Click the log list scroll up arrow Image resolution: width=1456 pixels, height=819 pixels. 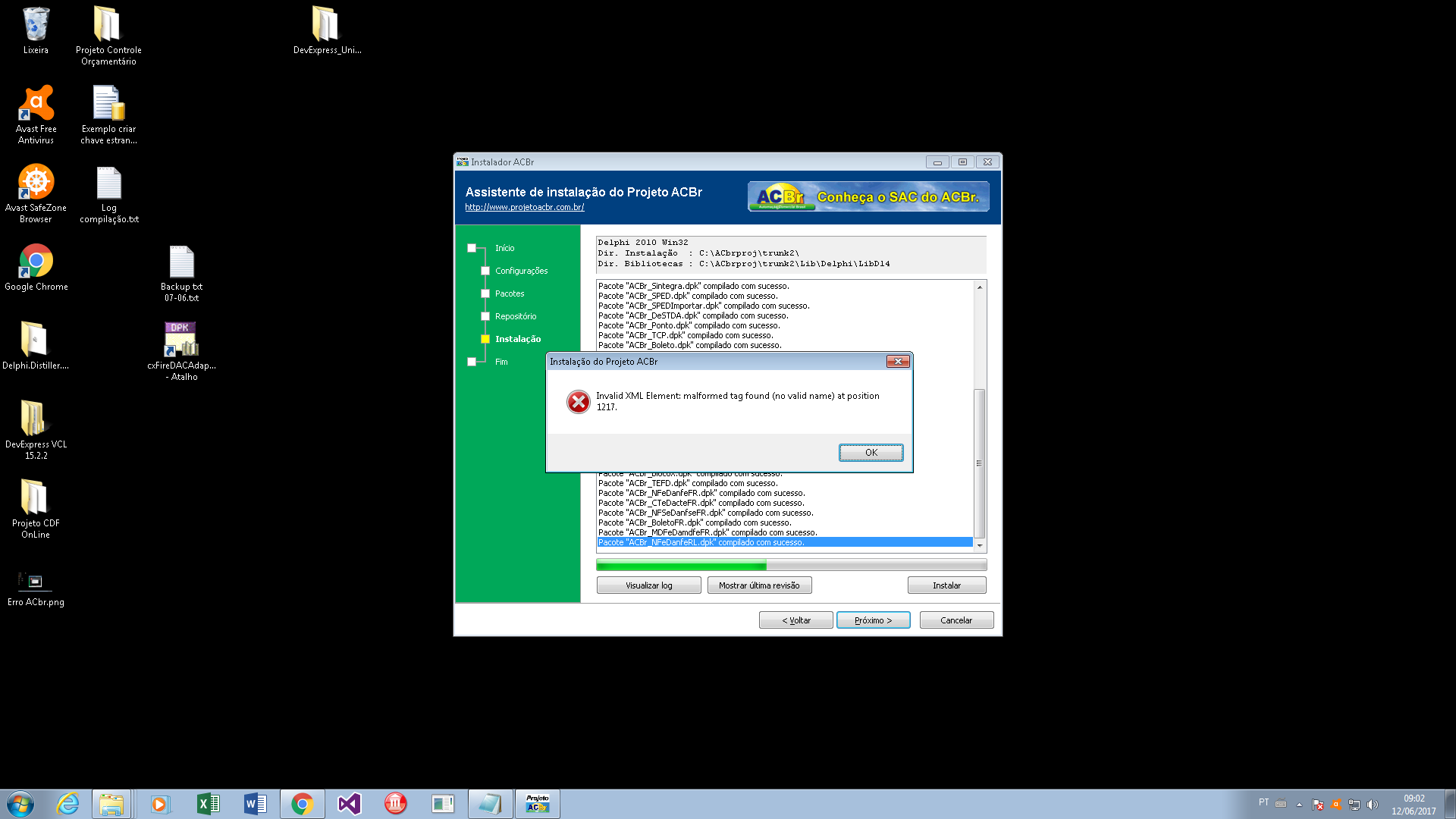[x=980, y=287]
